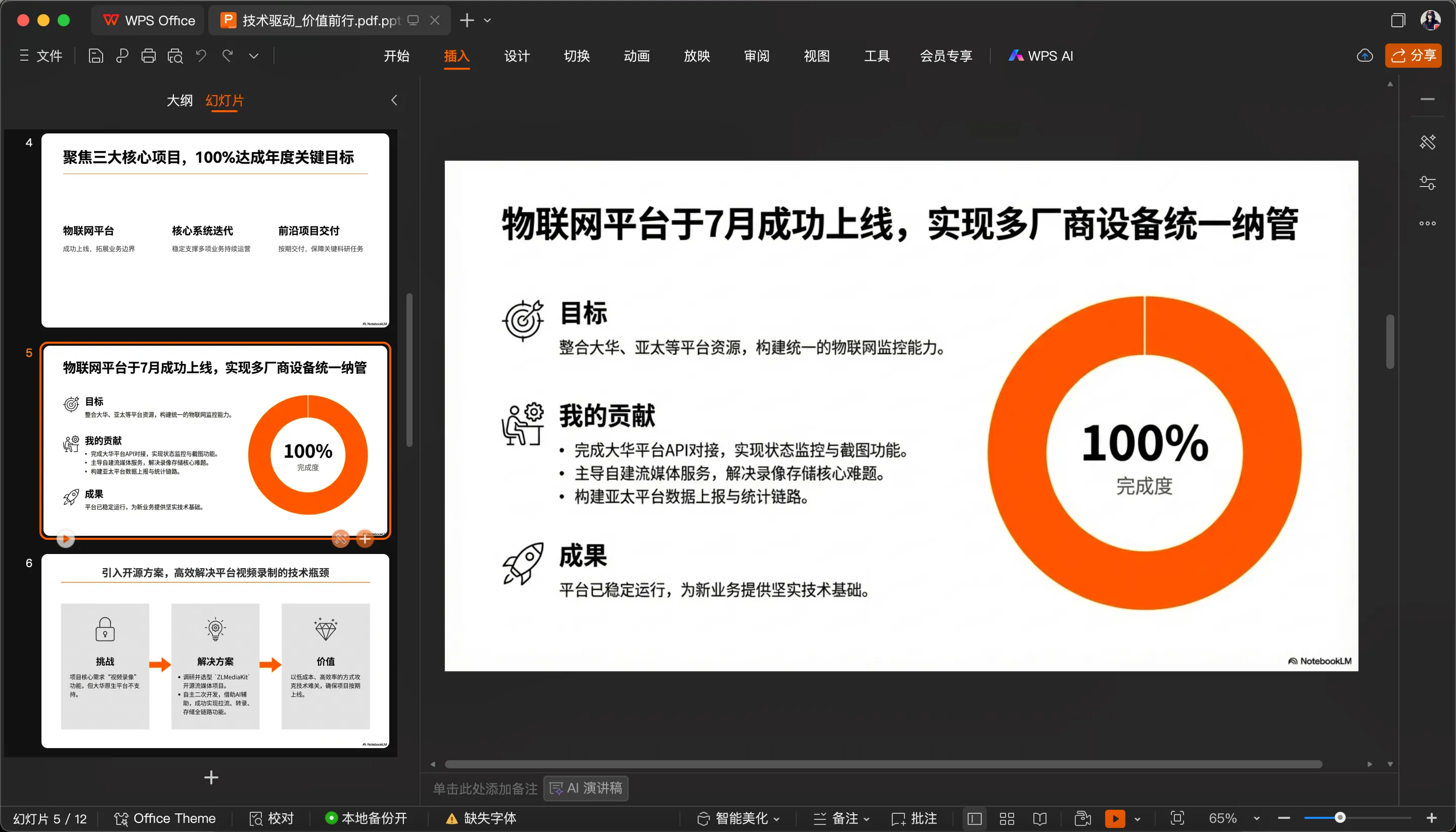Expand slideshow options dropdown arrow
The width and height of the screenshot is (1456, 832).
pyautogui.click(x=1137, y=819)
